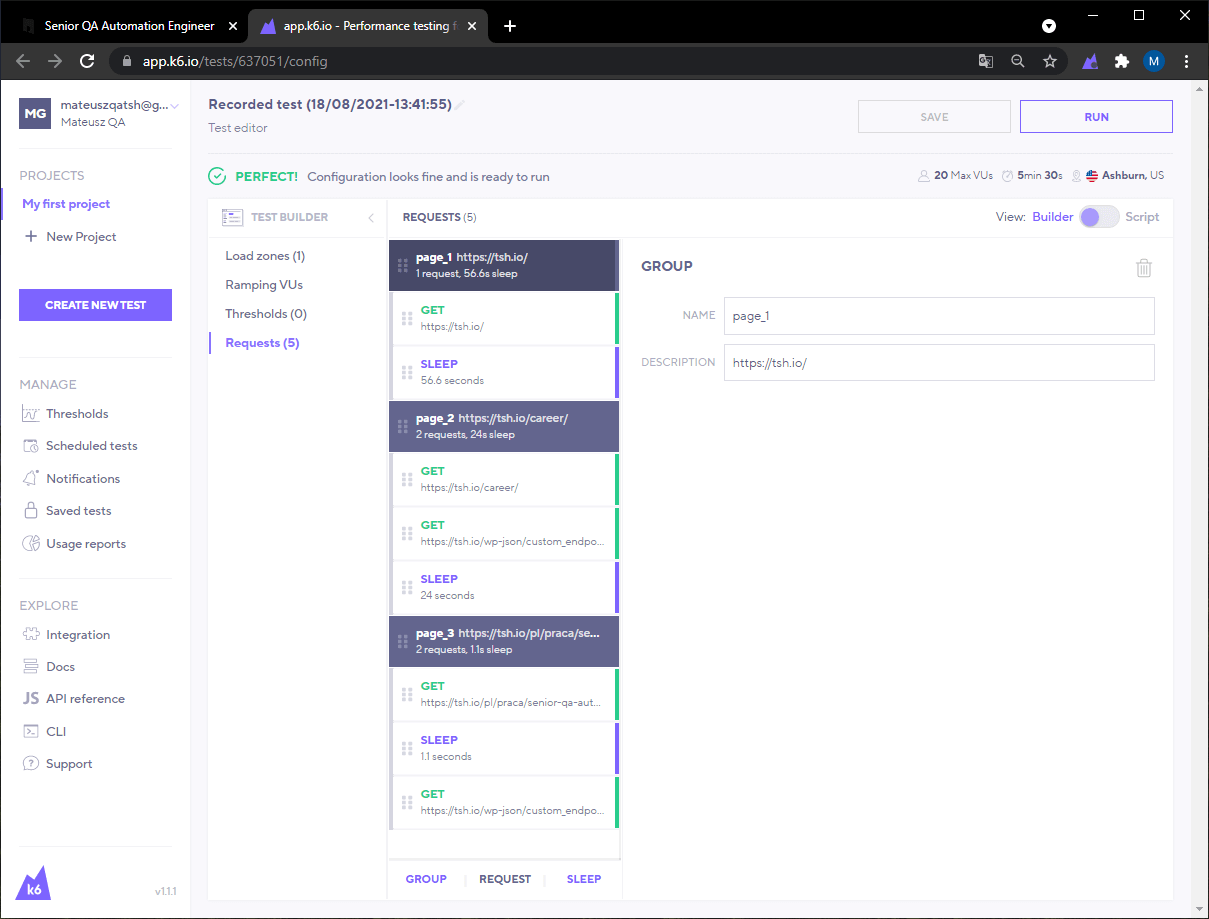This screenshot has height=919, width=1209.
Task: Click the CREATE NEW TEST button
Action: coord(95,305)
